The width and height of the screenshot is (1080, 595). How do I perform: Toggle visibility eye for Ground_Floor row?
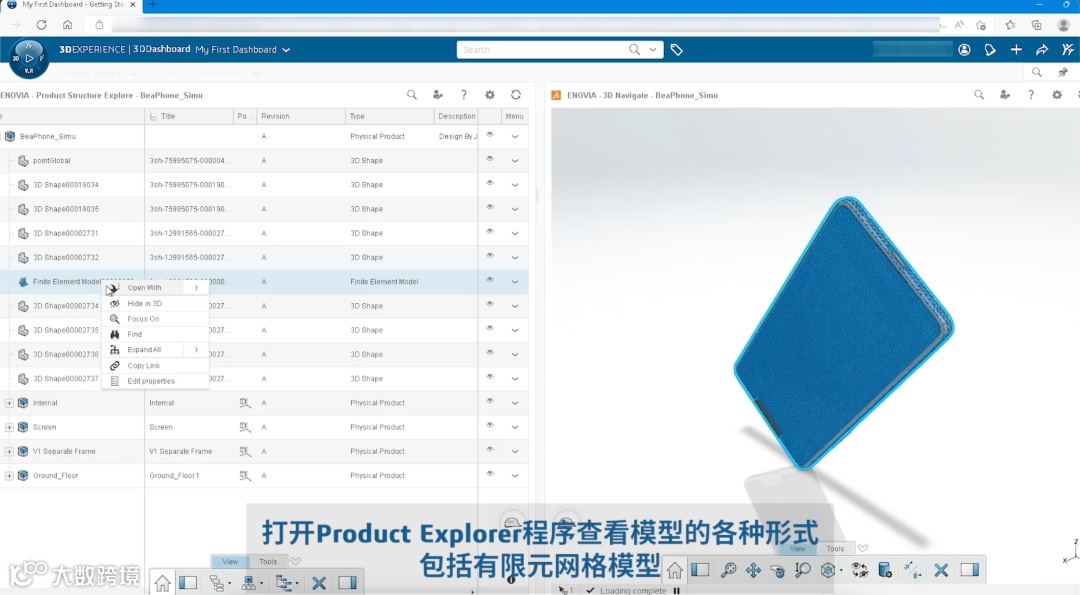[x=490, y=474]
